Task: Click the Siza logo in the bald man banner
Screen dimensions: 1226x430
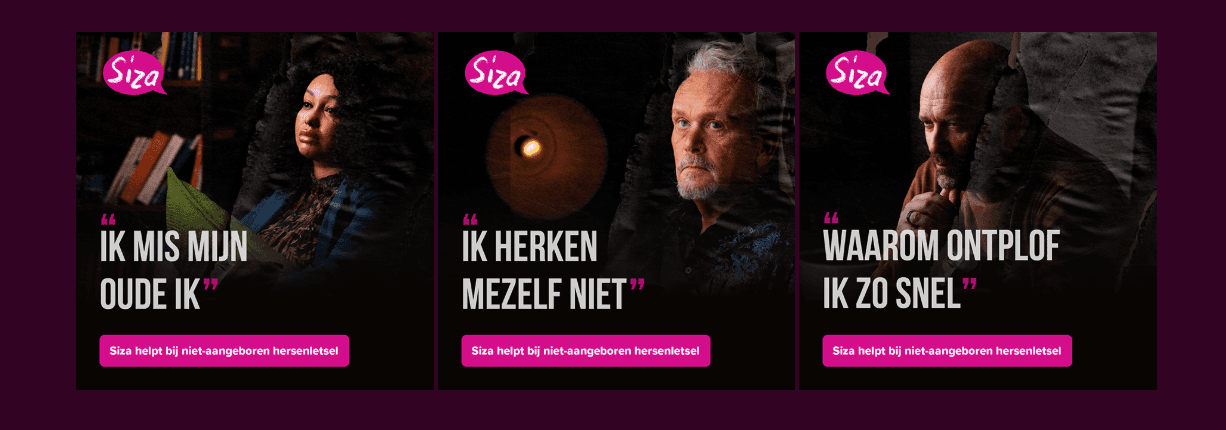Action: point(857,73)
